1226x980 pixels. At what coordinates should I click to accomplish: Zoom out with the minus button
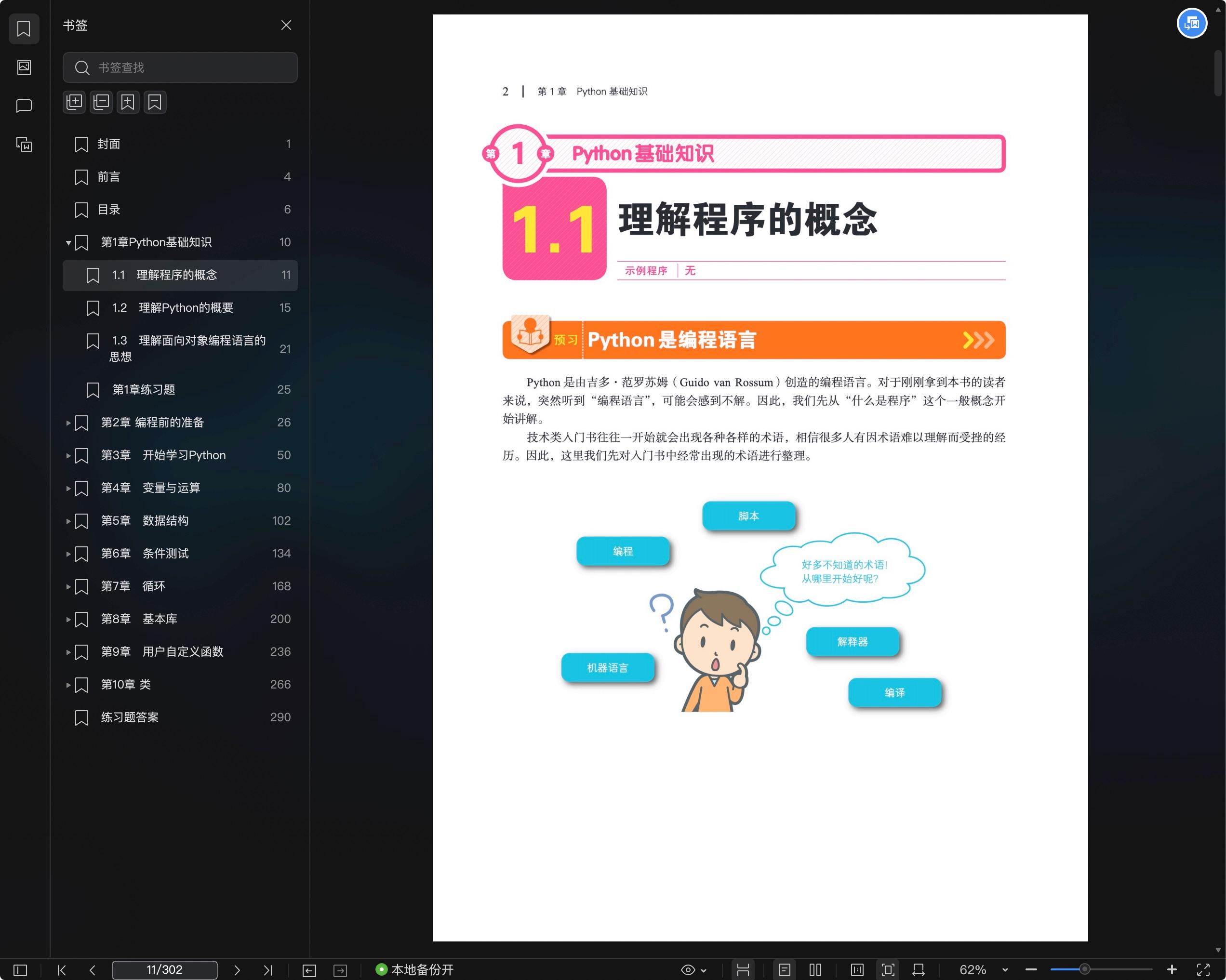(1031, 970)
